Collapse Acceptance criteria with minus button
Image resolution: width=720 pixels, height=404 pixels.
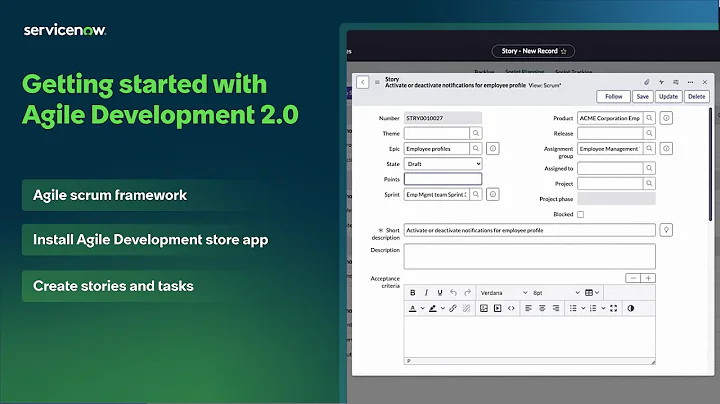click(633, 278)
